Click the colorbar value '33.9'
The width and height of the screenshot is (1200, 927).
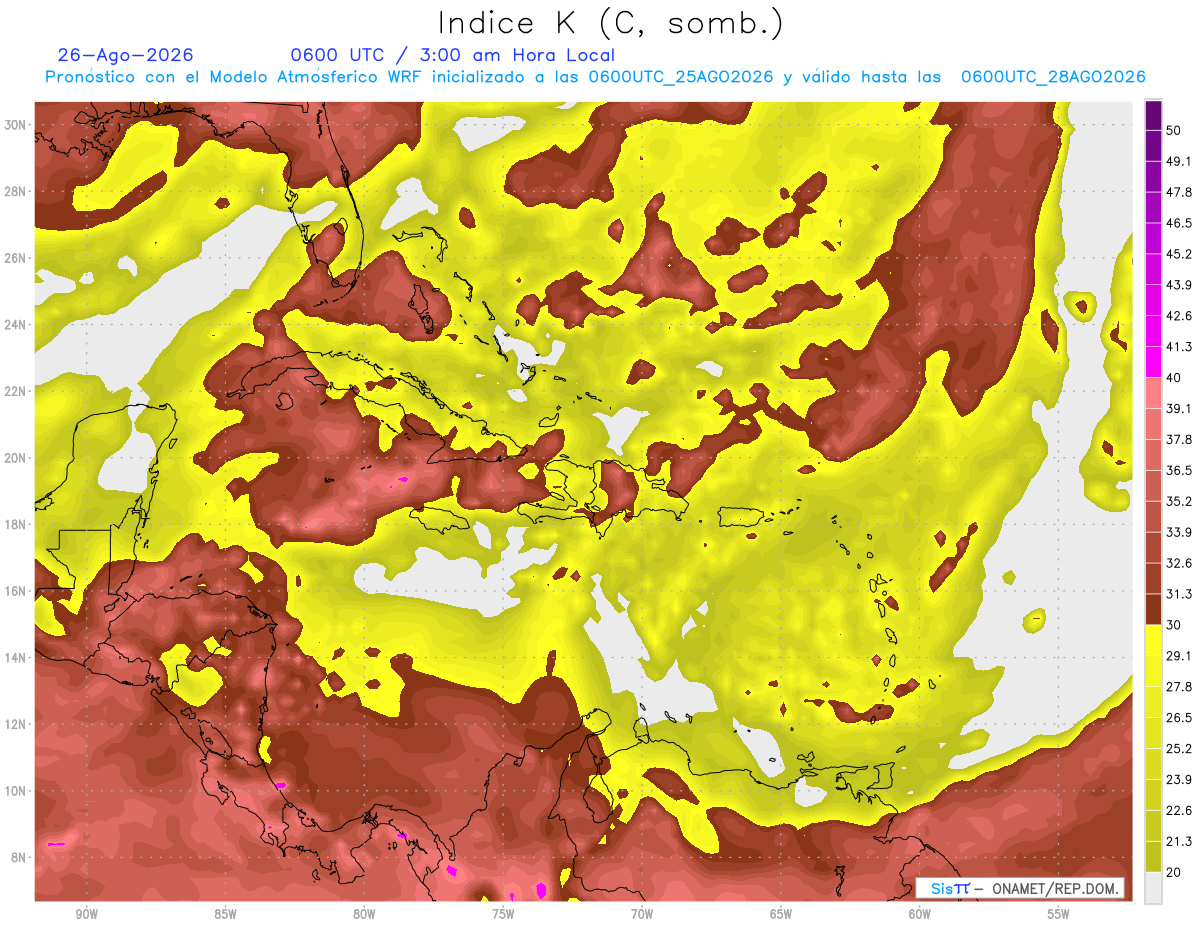click(1178, 532)
